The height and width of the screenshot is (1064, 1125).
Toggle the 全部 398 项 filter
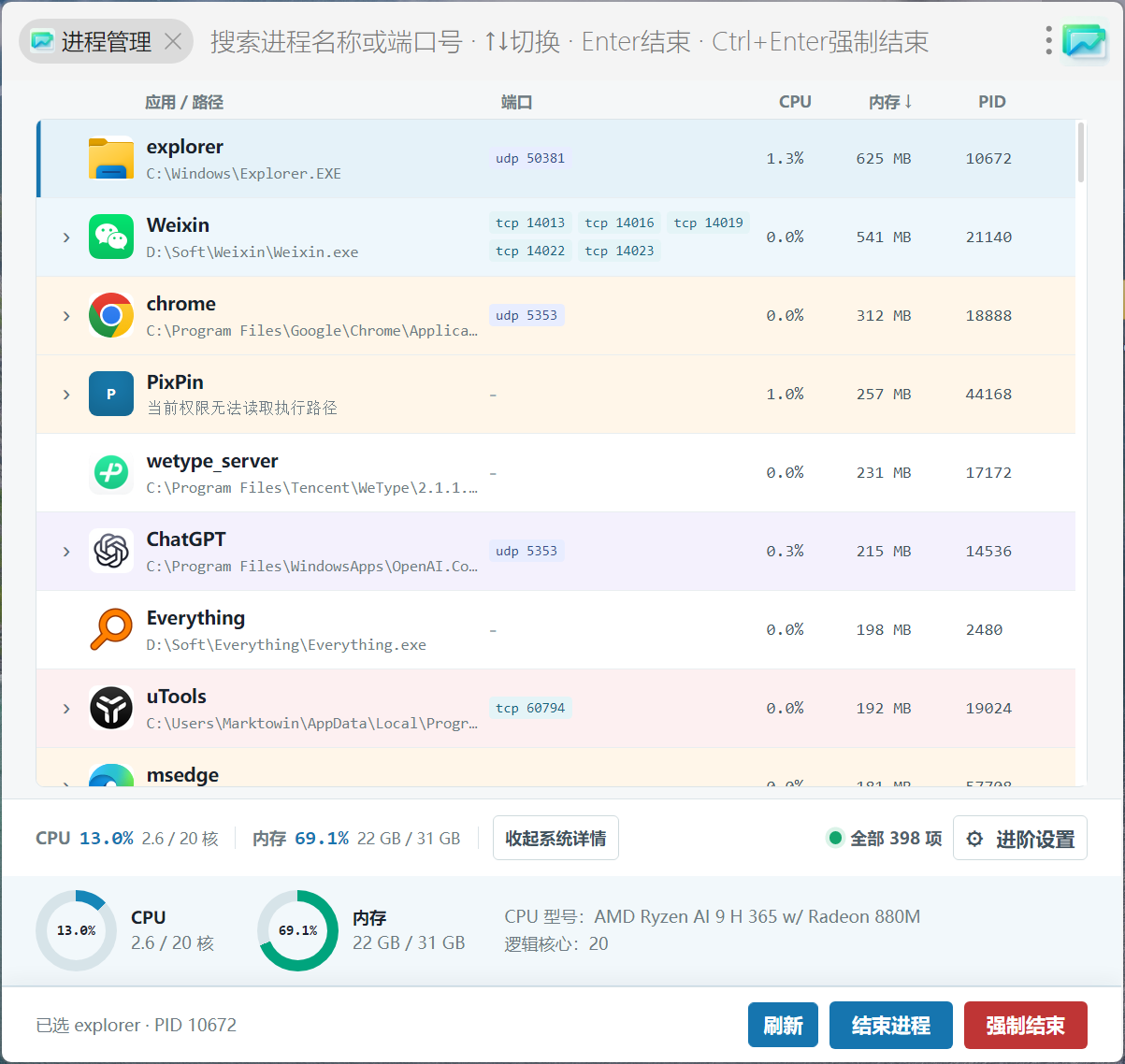pyautogui.click(x=885, y=838)
